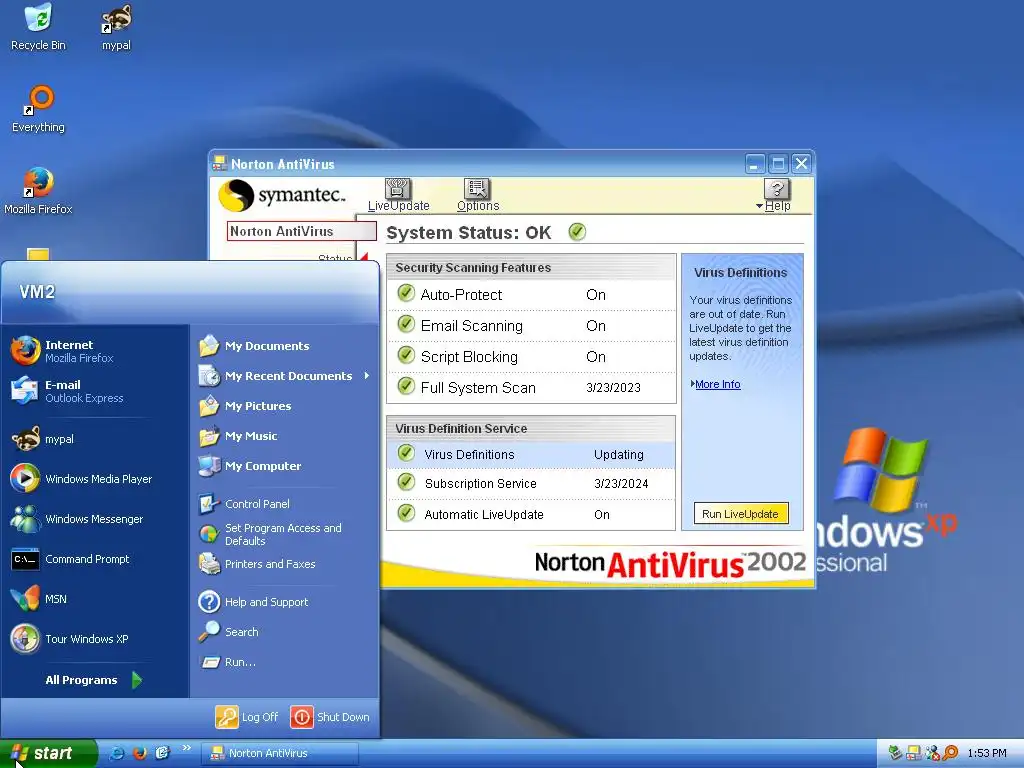This screenshot has width=1024, height=768.
Task: Open Search from Start menu
Action: pos(285,632)
